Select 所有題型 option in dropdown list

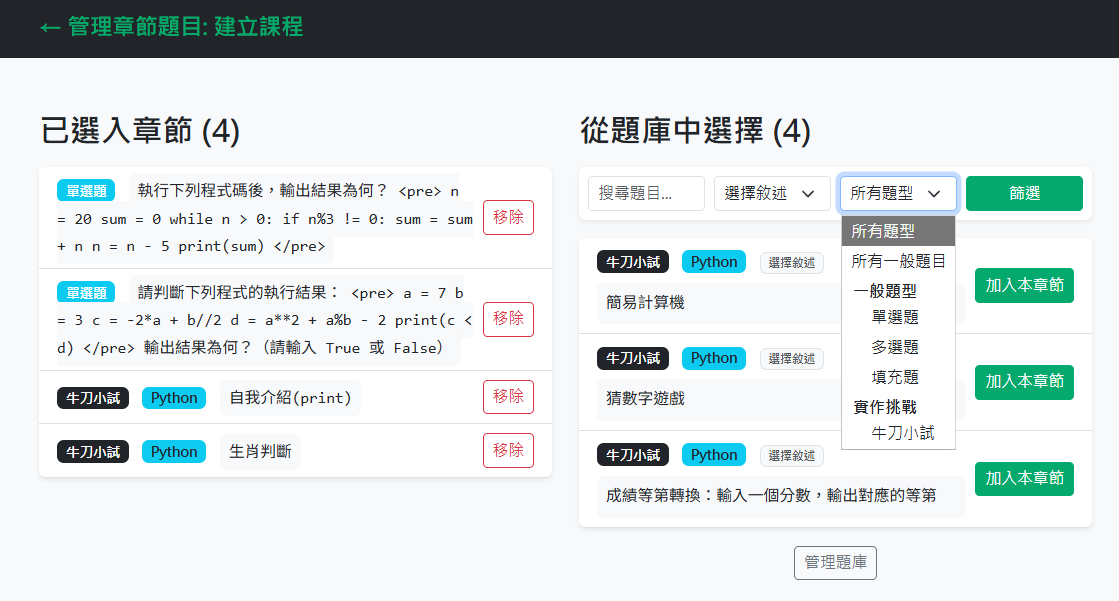click(897, 231)
